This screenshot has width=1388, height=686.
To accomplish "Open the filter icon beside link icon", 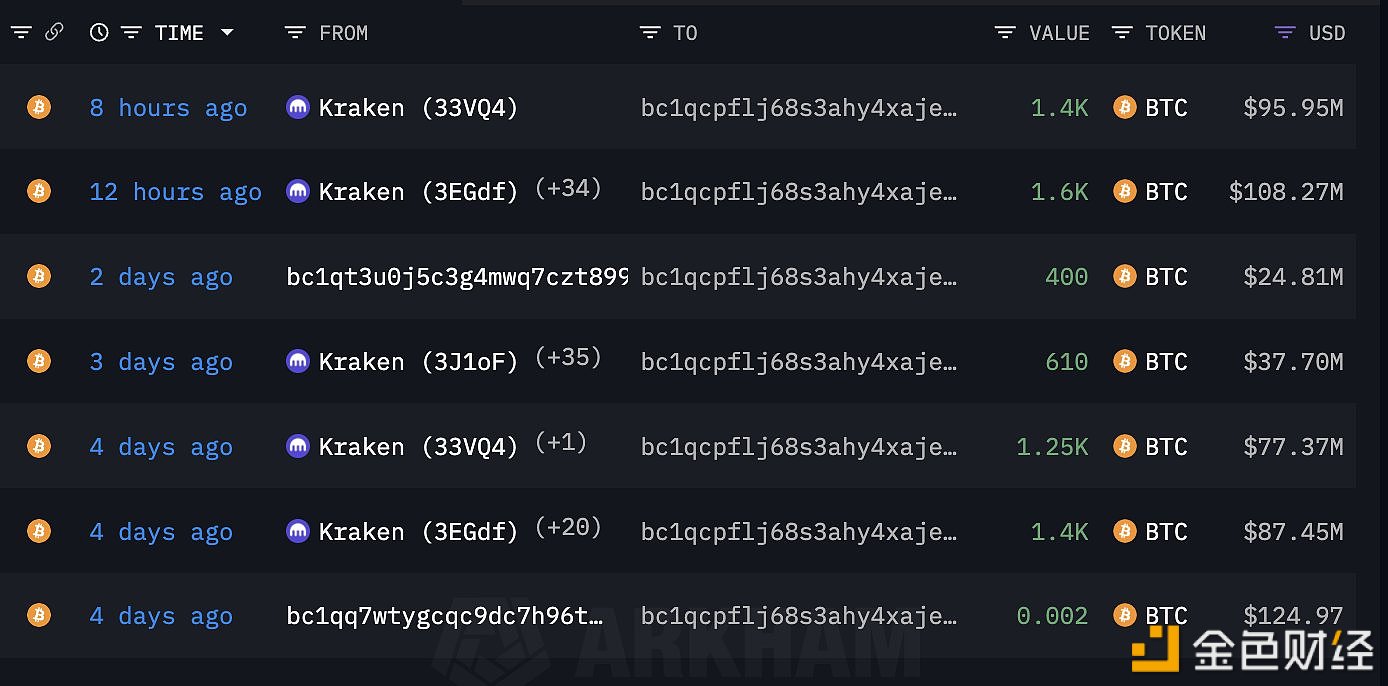I will coord(21,32).
